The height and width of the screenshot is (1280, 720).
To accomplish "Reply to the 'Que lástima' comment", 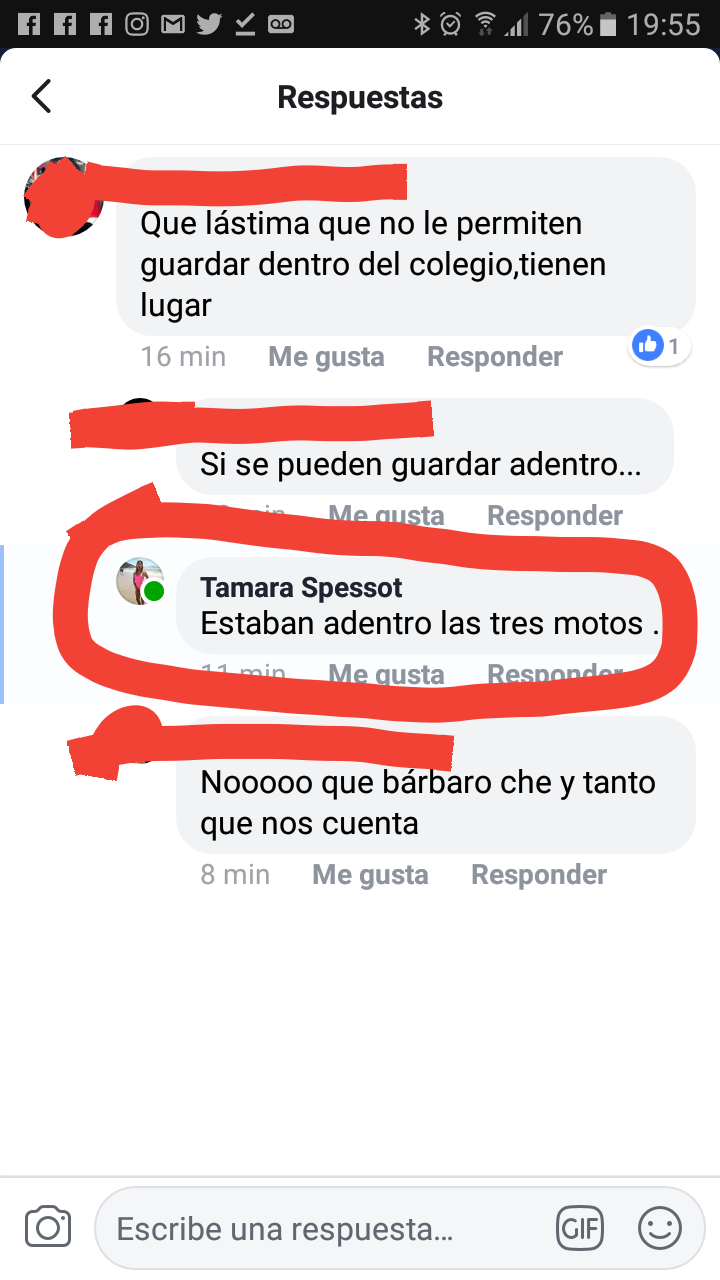I will (x=495, y=357).
